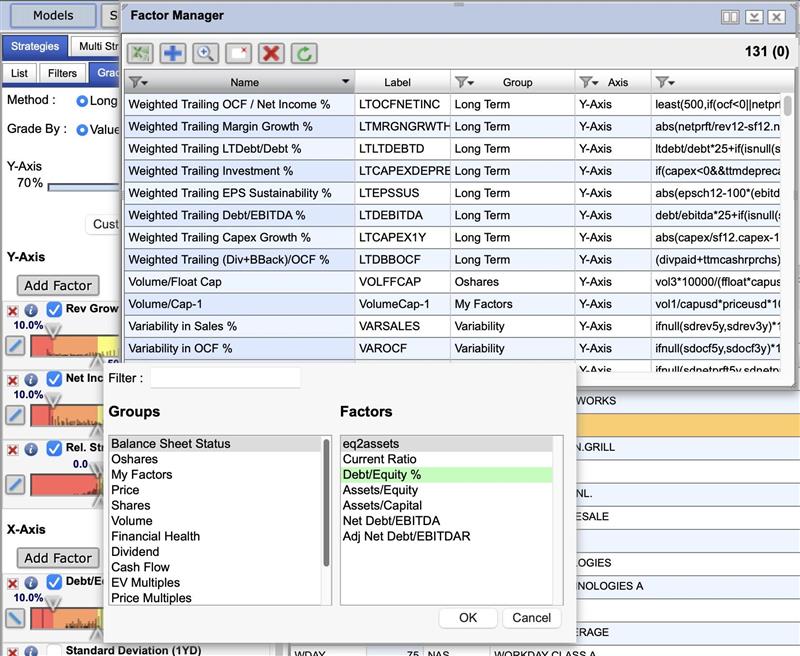The height and width of the screenshot is (656, 800).
Task: Click info icon beside Rev Growth factor
Action: (32, 311)
